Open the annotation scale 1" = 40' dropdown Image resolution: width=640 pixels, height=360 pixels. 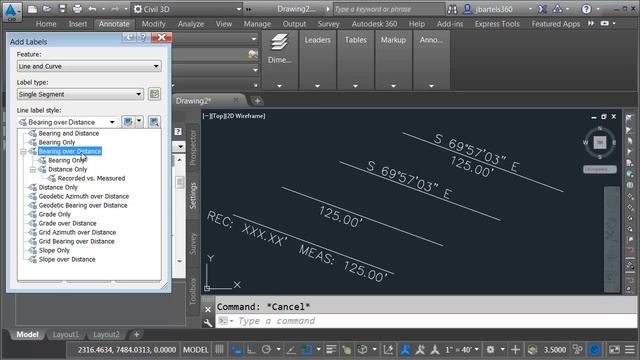click(462, 350)
